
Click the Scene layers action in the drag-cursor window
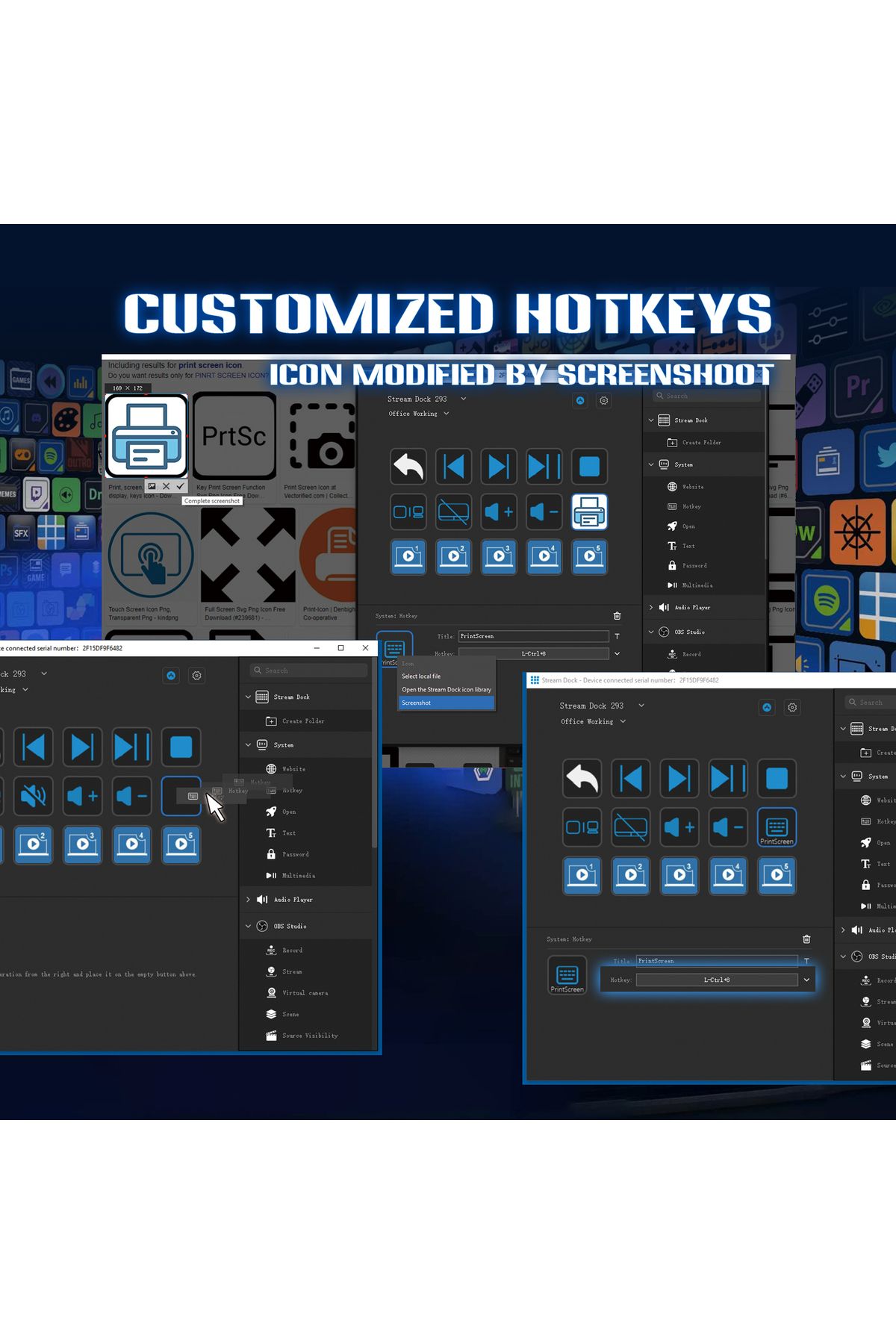(282, 1014)
